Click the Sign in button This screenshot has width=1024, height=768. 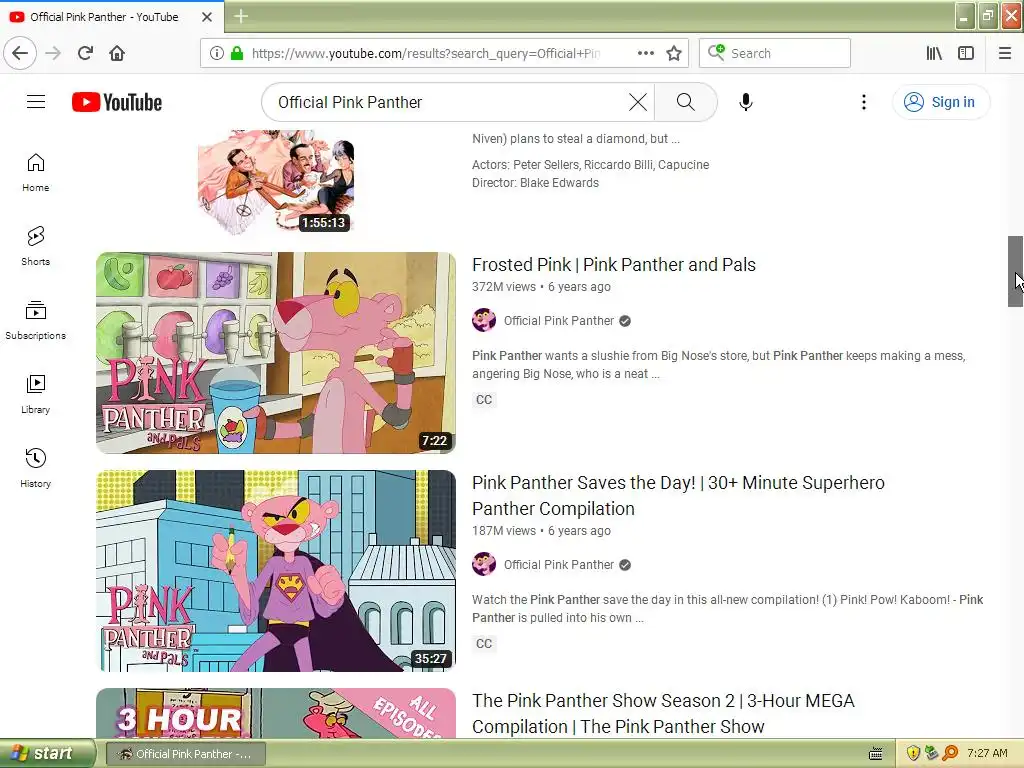click(940, 102)
